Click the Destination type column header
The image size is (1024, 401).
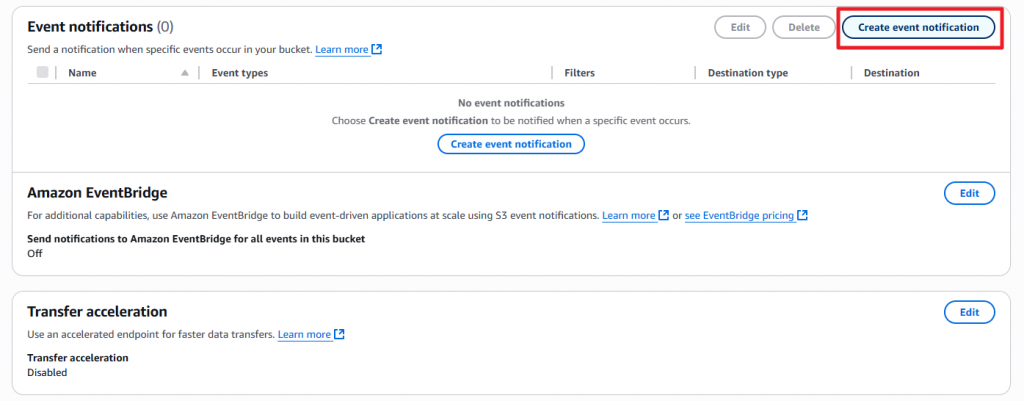tap(747, 73)
